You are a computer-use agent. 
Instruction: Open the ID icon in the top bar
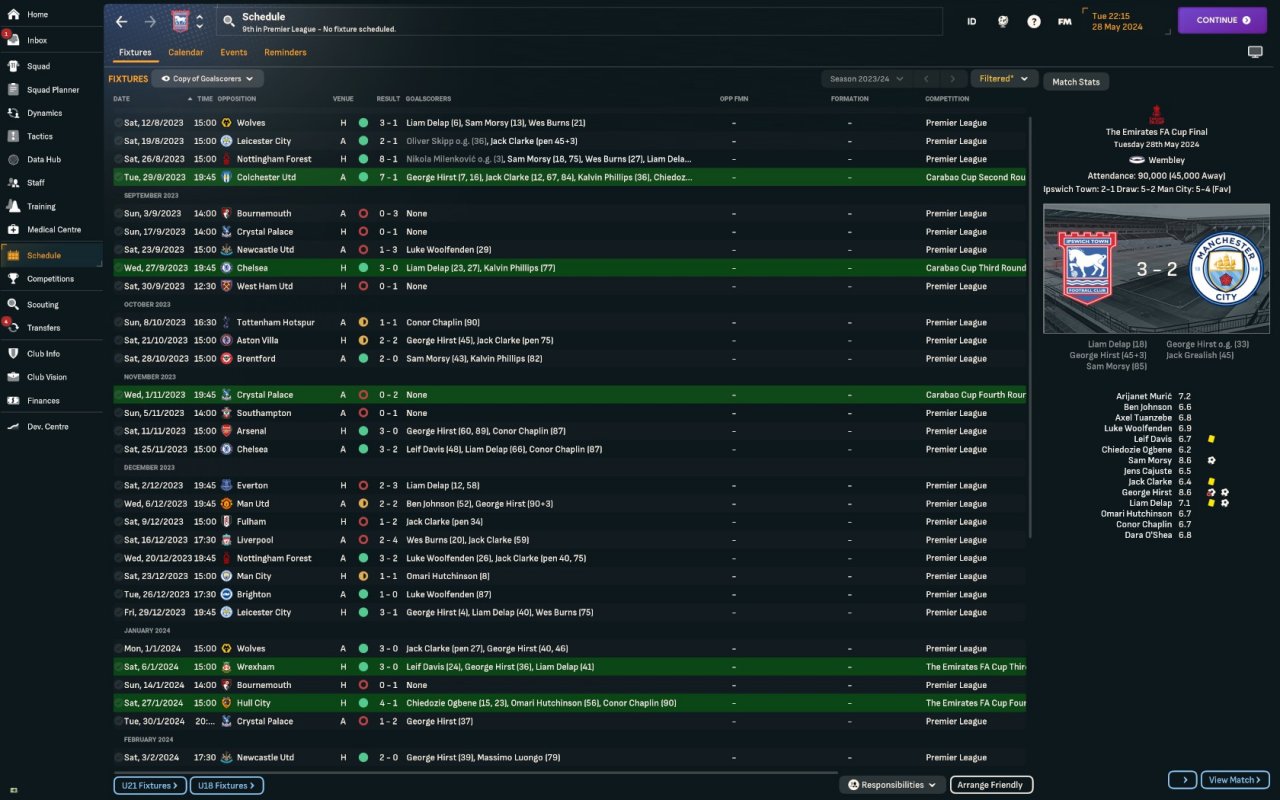click(971, 21)
